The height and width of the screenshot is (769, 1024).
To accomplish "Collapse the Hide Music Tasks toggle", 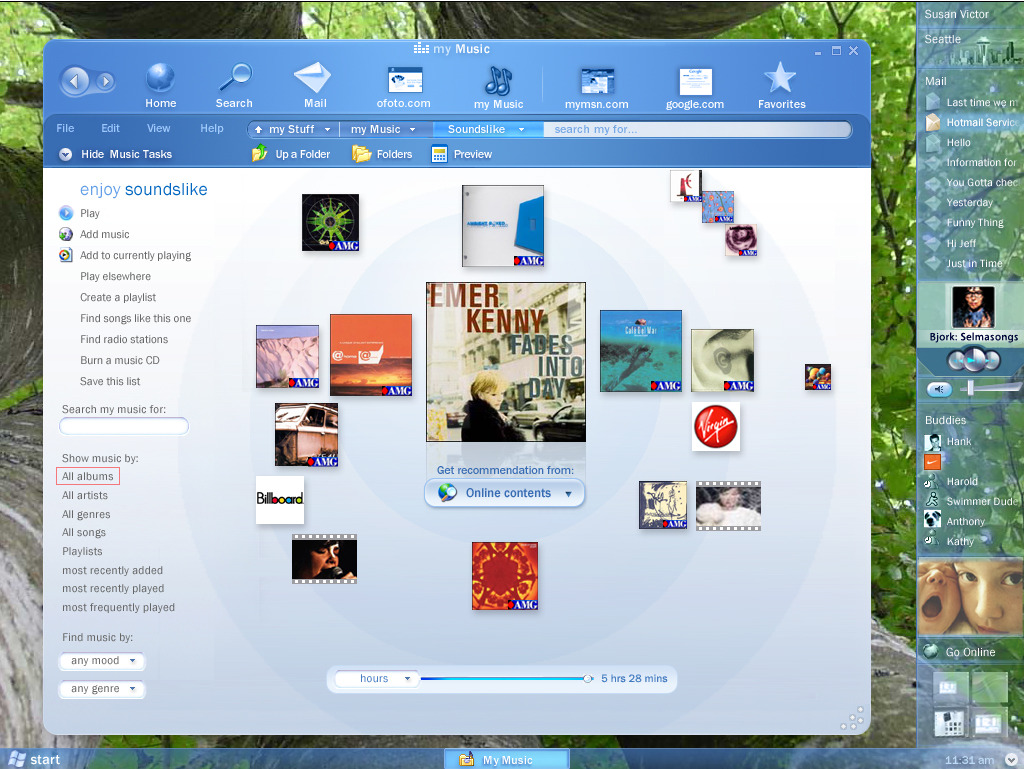I will (66, 154).
